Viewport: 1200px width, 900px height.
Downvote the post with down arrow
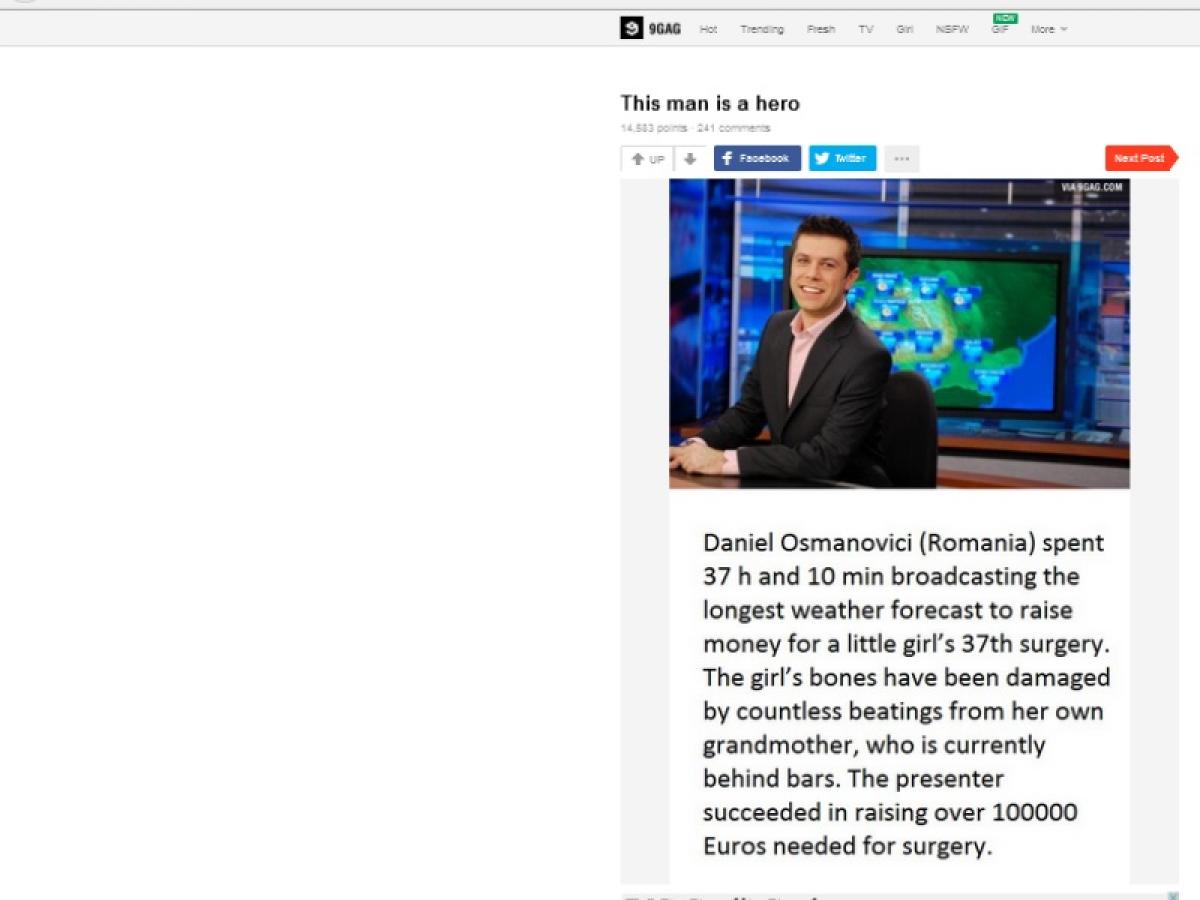click(690, 159)
